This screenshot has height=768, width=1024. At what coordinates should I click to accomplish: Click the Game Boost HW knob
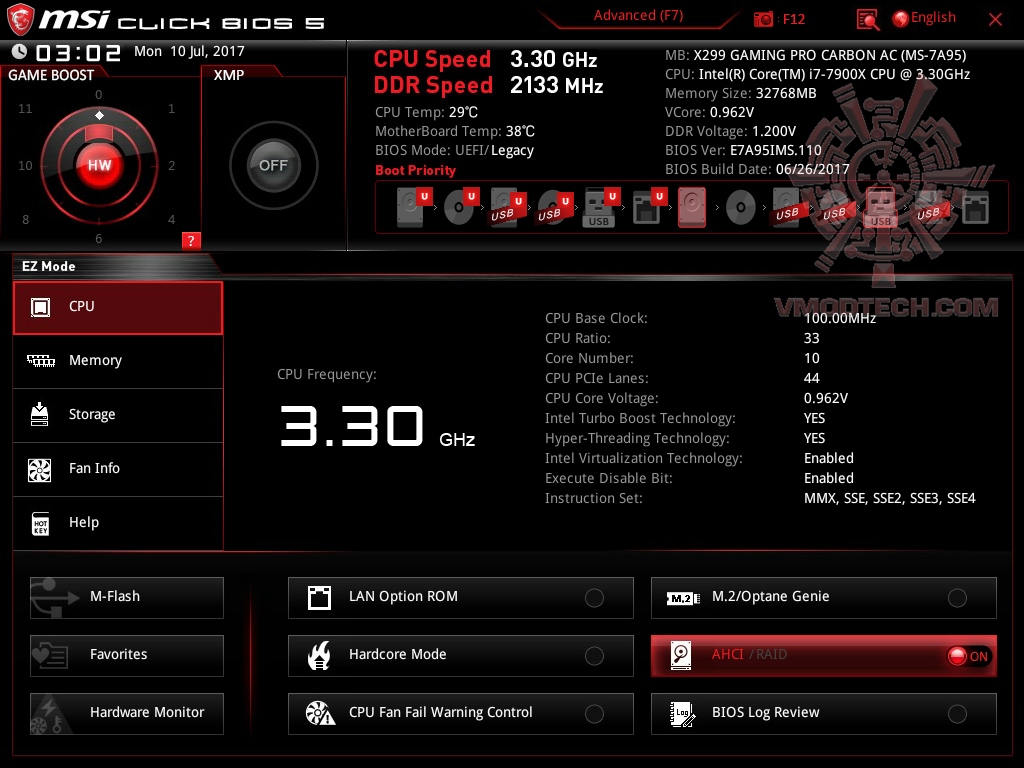(x=99, y=165)
